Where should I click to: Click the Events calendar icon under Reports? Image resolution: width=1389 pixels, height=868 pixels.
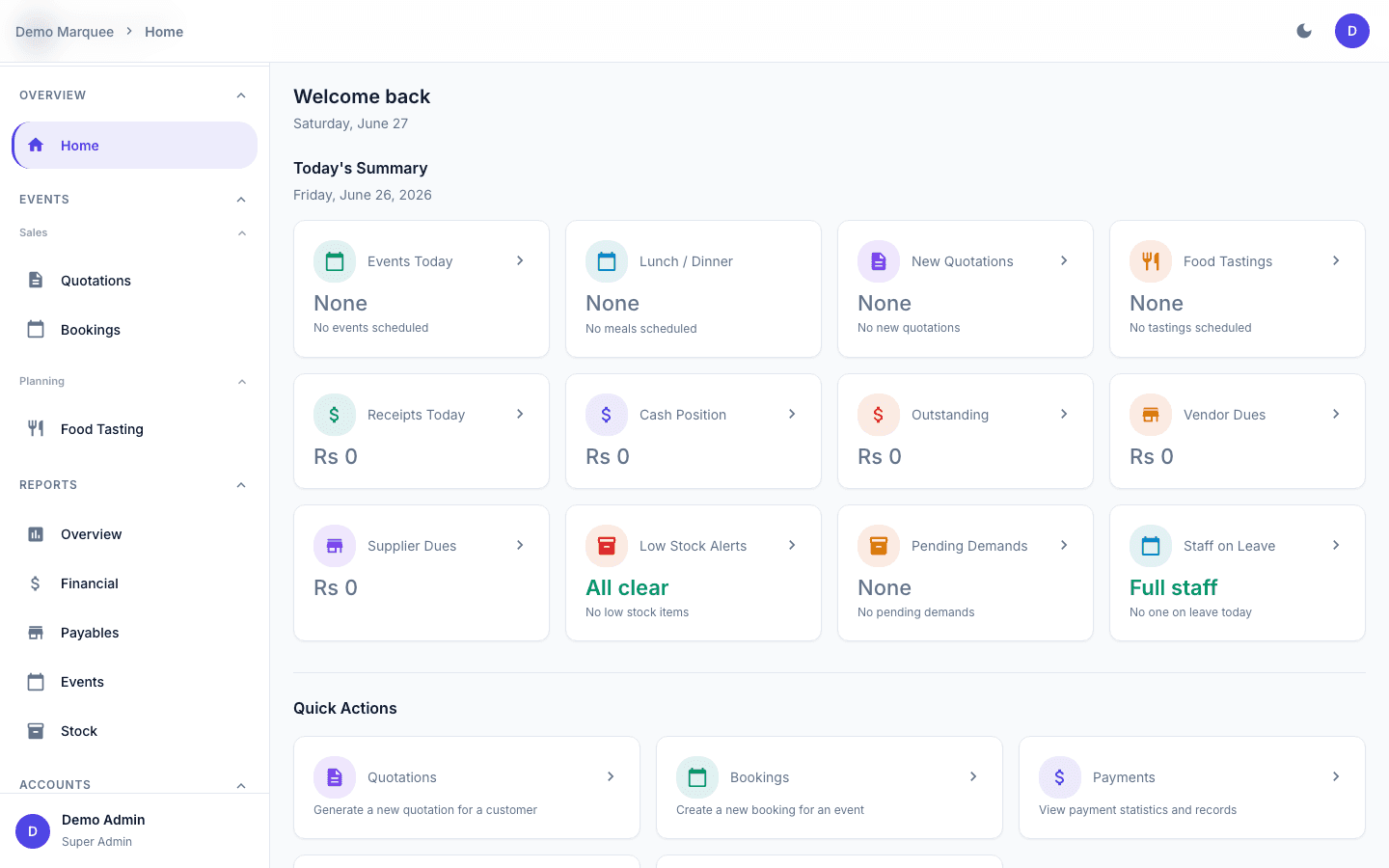(36, 681)
